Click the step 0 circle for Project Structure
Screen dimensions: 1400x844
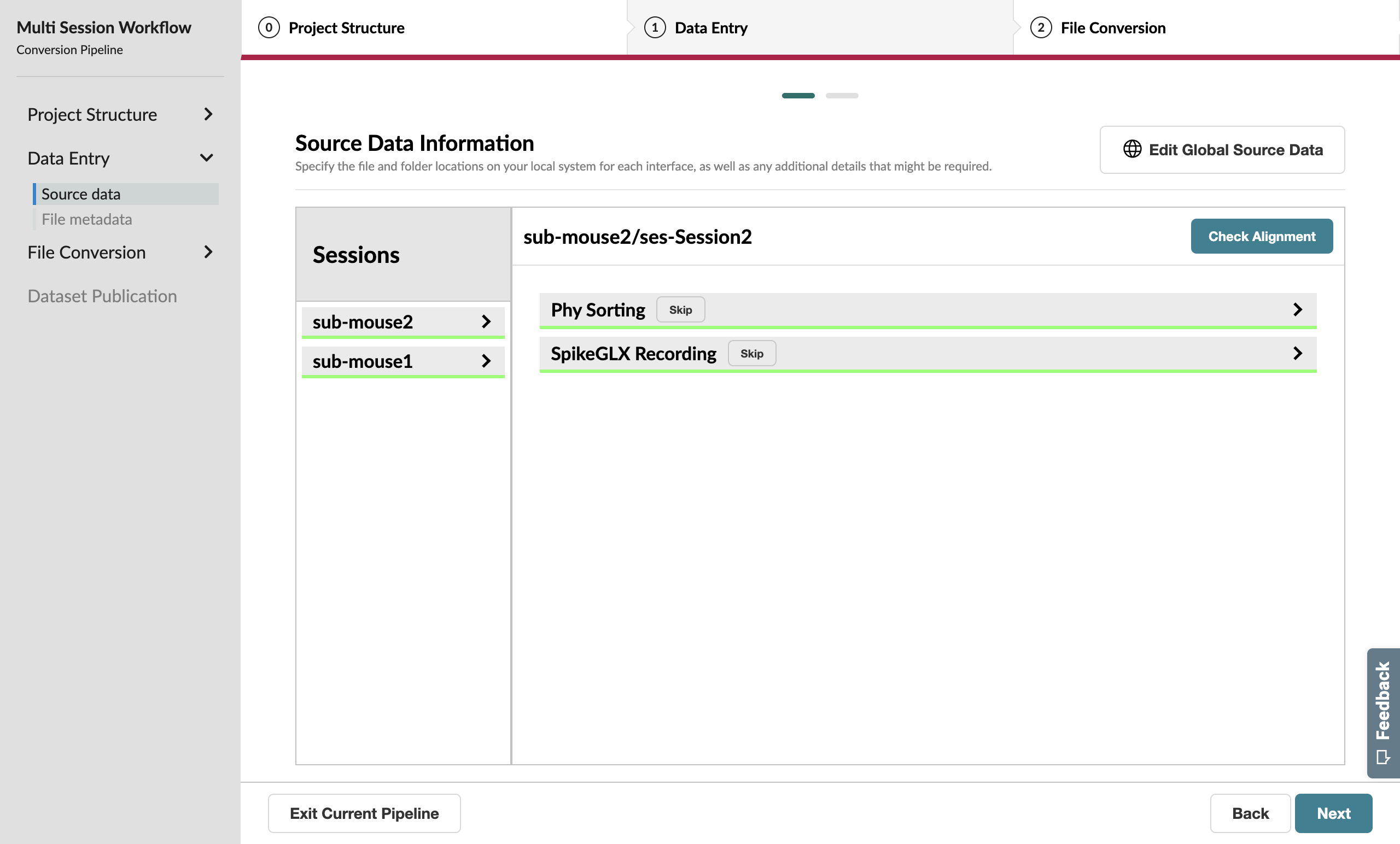pyautogui.click(x=269, y=27)
